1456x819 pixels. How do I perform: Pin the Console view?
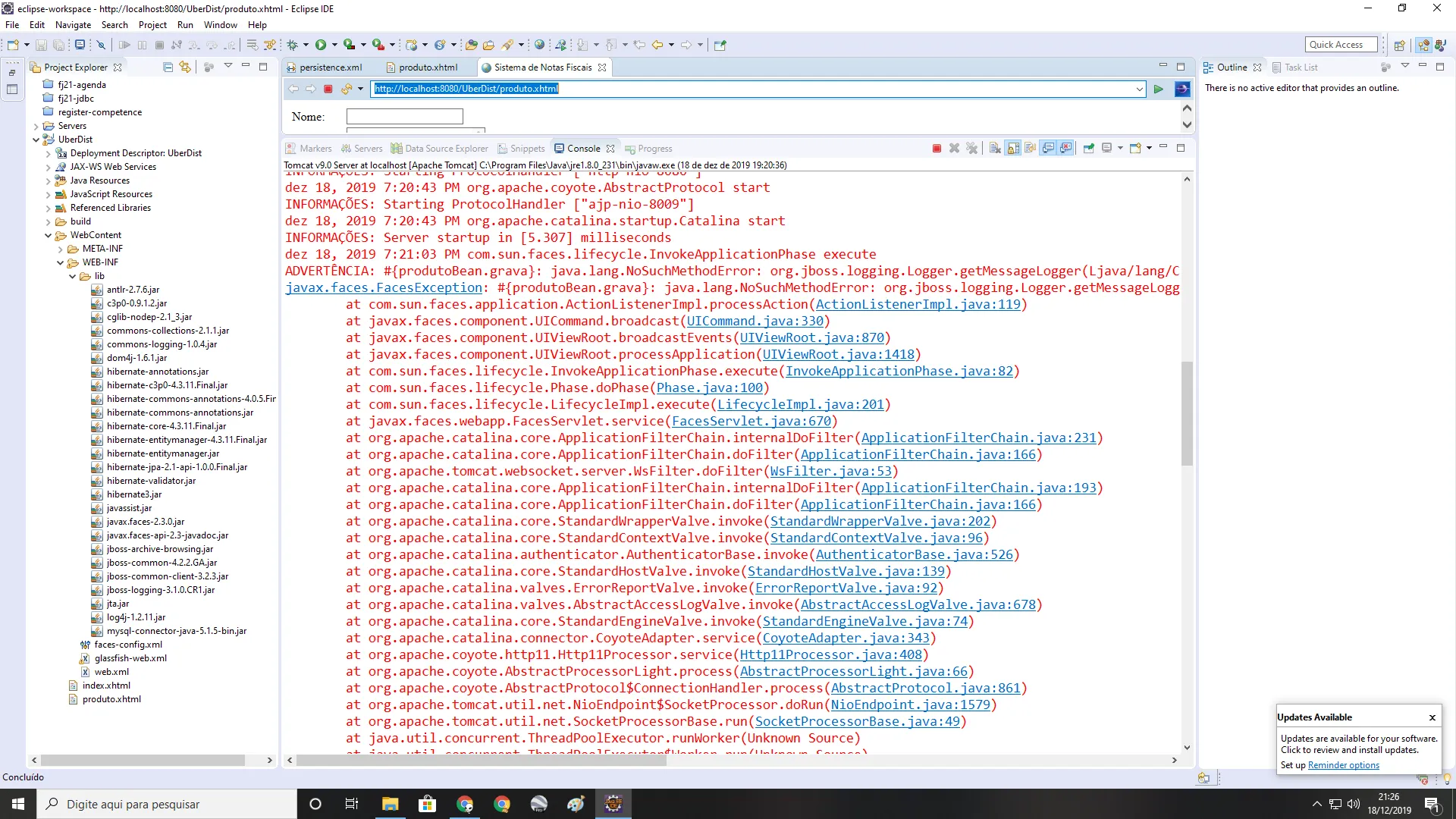click(x=1089, y=149)
